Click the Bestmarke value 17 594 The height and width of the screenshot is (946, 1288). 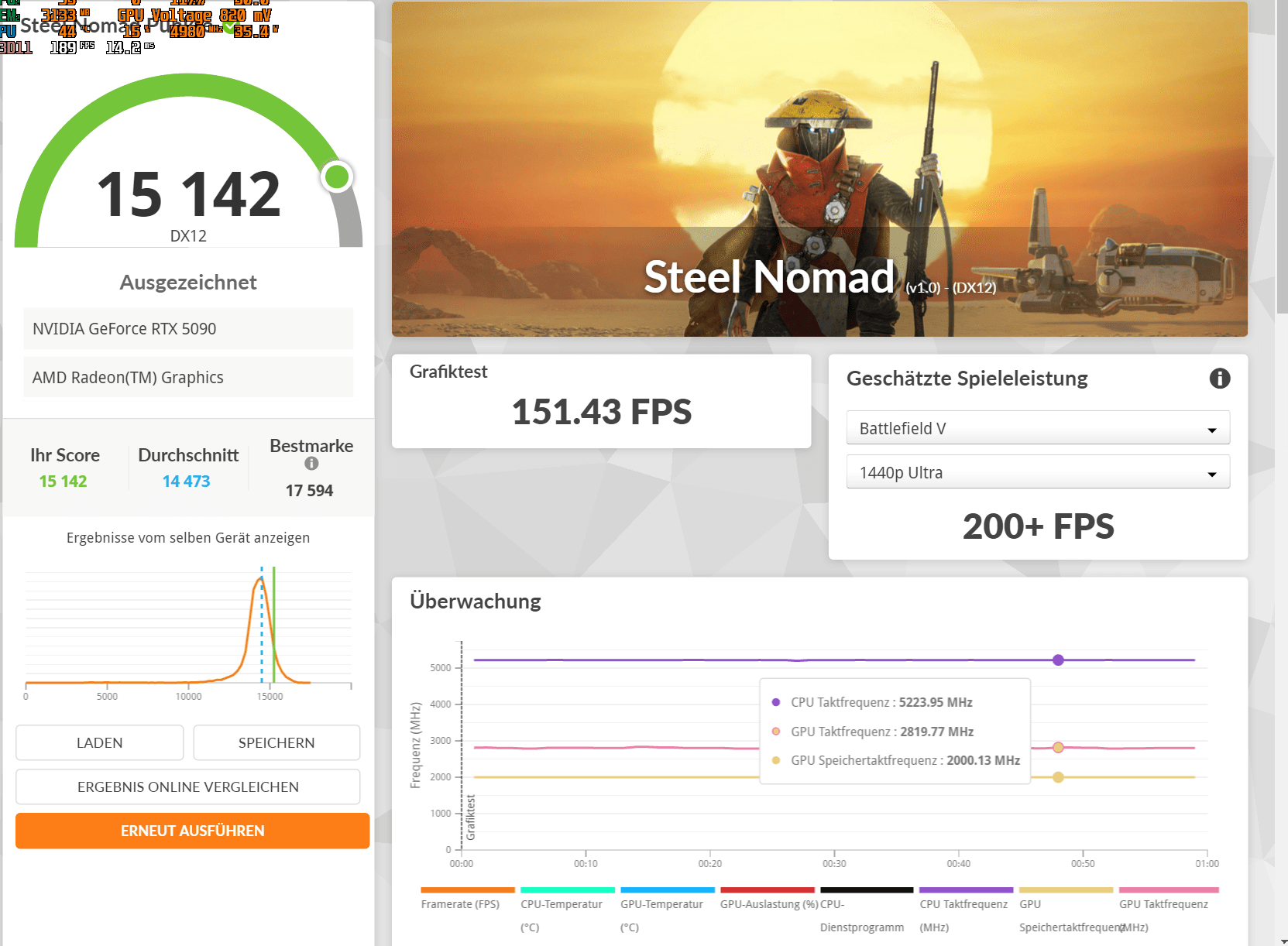click(x=309, y=491)
